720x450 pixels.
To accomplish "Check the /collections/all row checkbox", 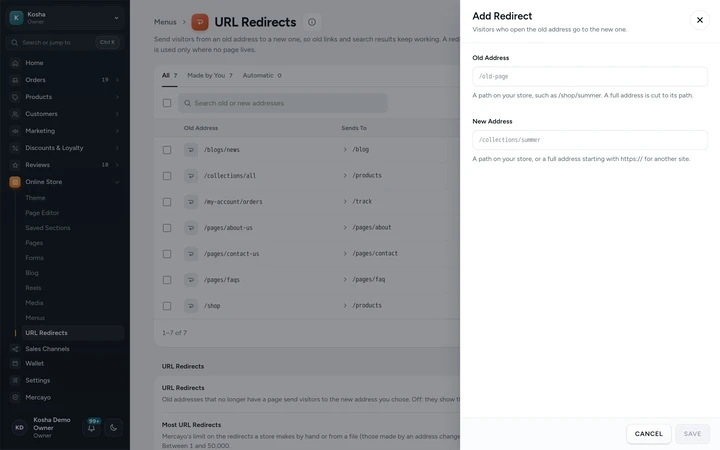I will [x=167, y=176].
